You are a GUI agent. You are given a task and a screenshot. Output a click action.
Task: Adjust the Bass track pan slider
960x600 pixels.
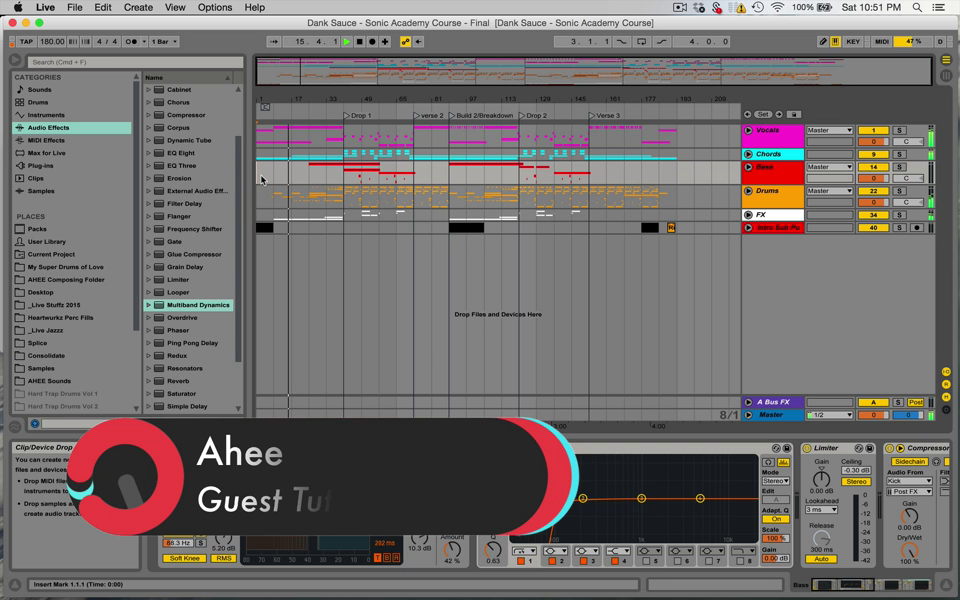tap(907, 178)
